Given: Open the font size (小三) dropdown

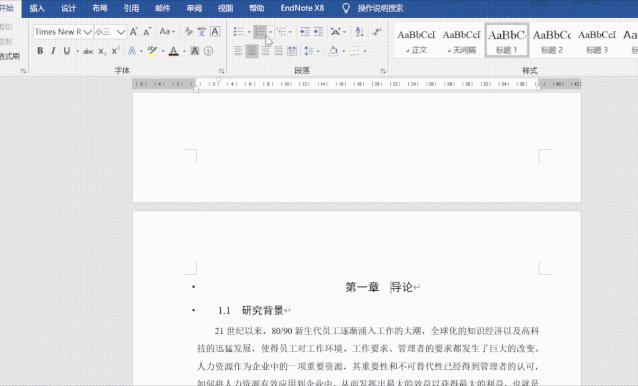Looking at the screenshot, I should pos(121,32).
